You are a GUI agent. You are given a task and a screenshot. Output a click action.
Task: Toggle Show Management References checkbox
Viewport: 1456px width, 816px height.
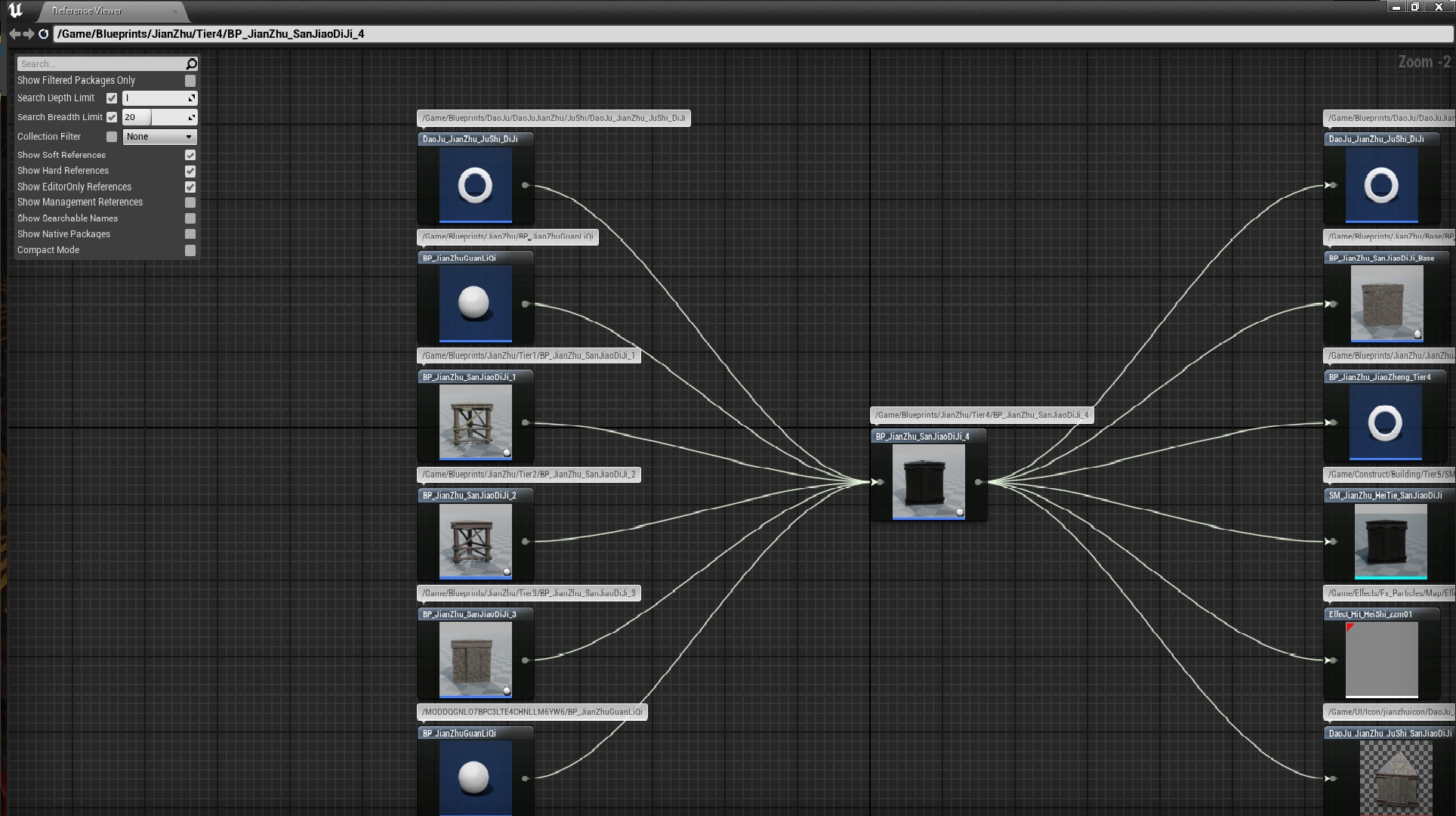[190, 202]
